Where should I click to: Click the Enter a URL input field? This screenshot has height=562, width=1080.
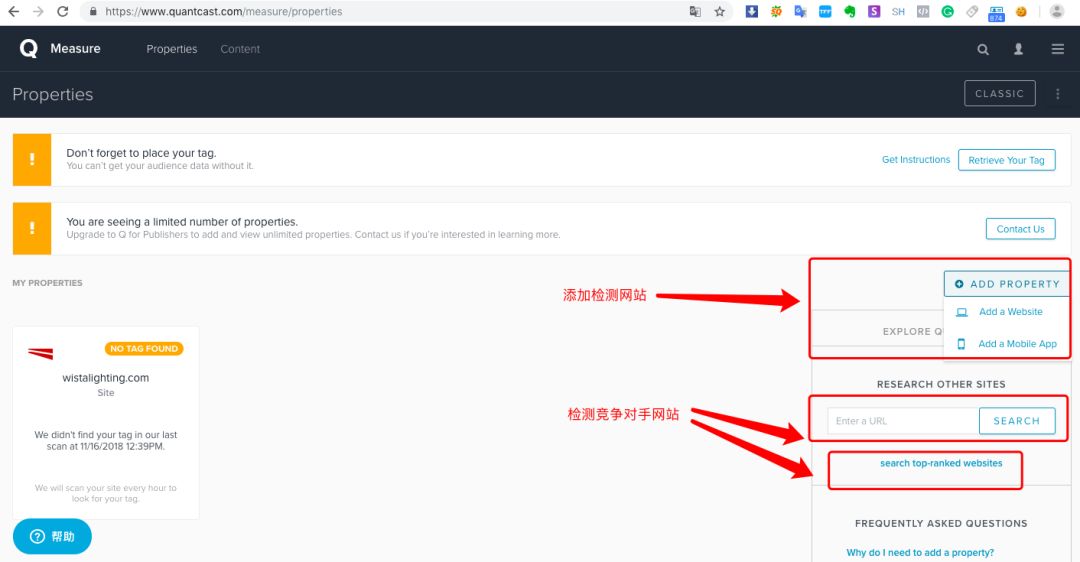tap(902, 421)
